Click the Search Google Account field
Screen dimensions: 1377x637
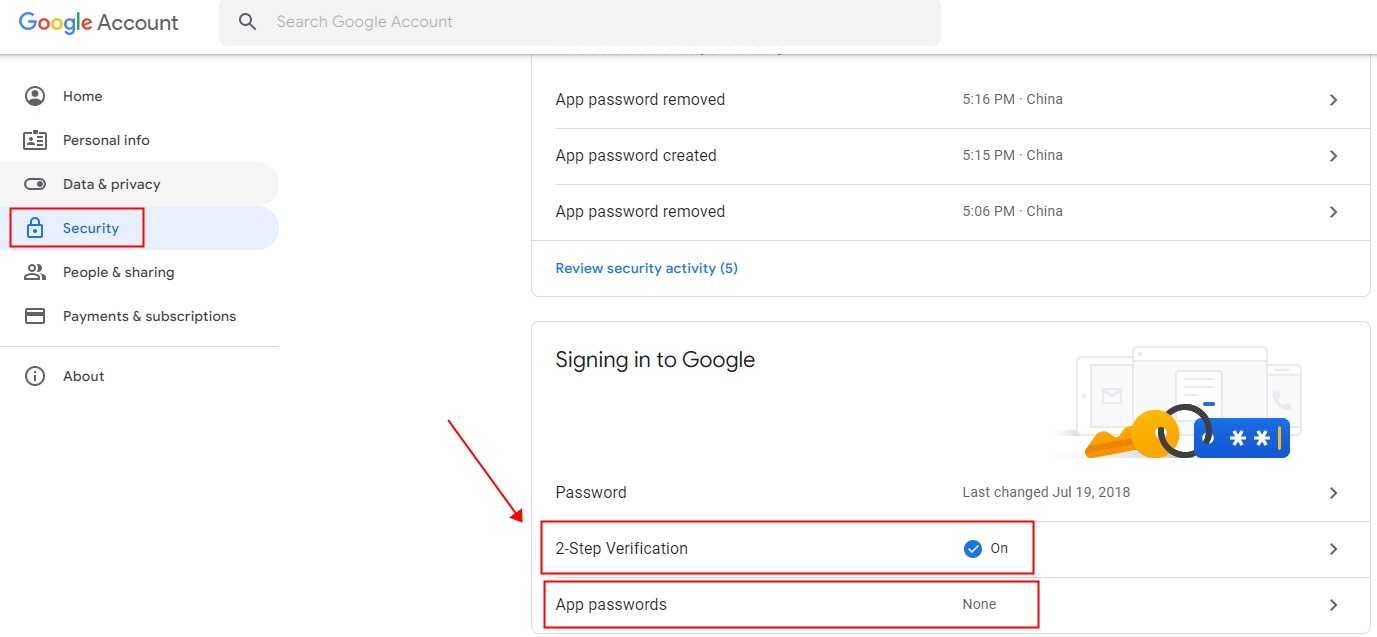coord(580,22)
